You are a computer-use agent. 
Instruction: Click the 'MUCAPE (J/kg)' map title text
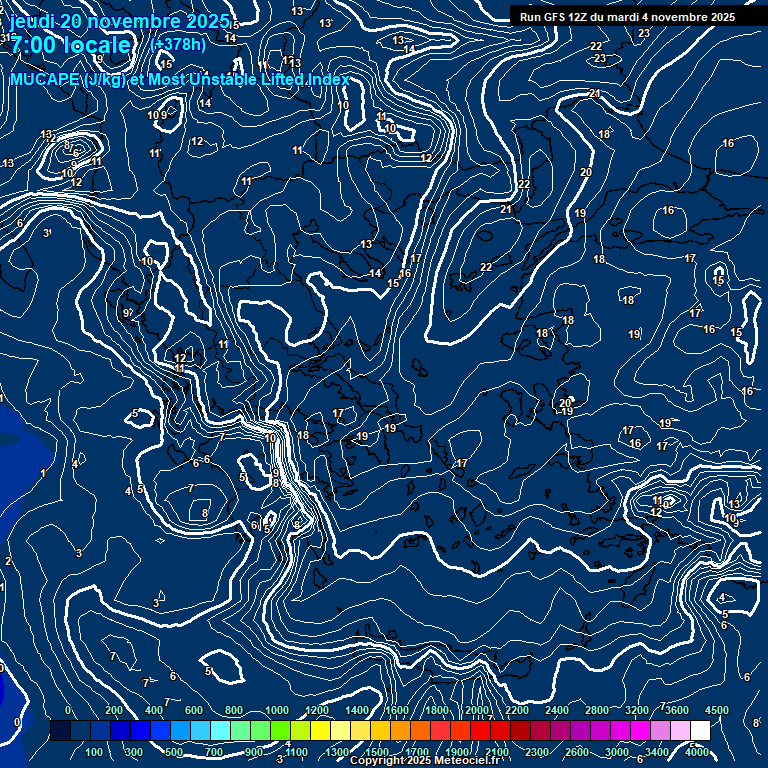pos(66,80)
